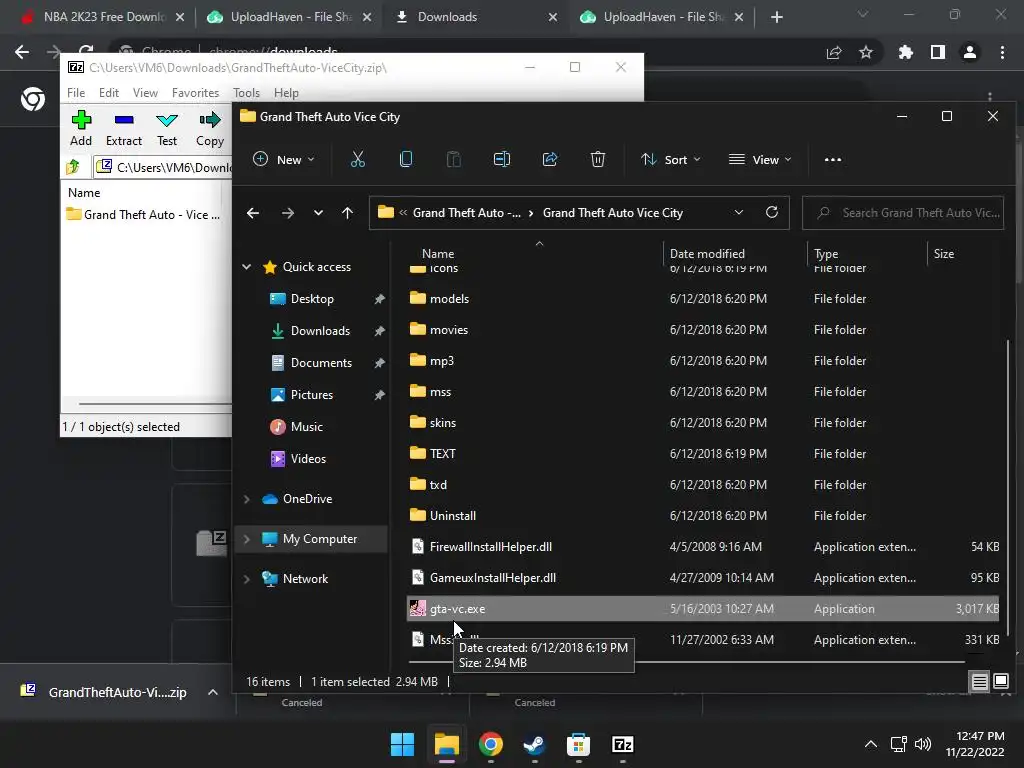1024x768 pixels.
Task: Open the Tools menu in 7-Zip
Action: (x=246, y=93)
